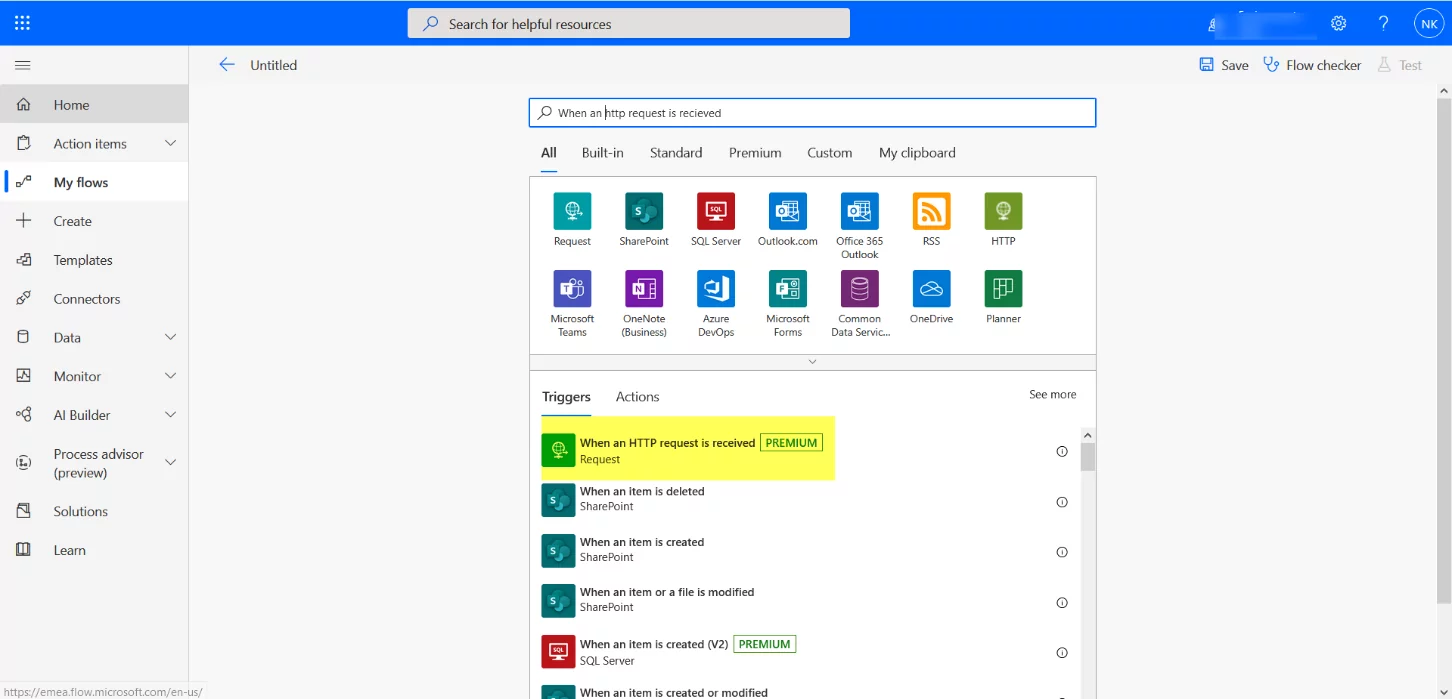Open the settings gear icon
This screenshot has width=1452, height=699.
(1338, 23)
